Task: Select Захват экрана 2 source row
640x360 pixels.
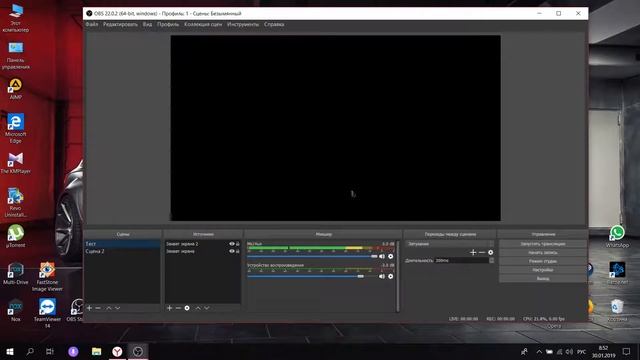Action: [202, 244]
